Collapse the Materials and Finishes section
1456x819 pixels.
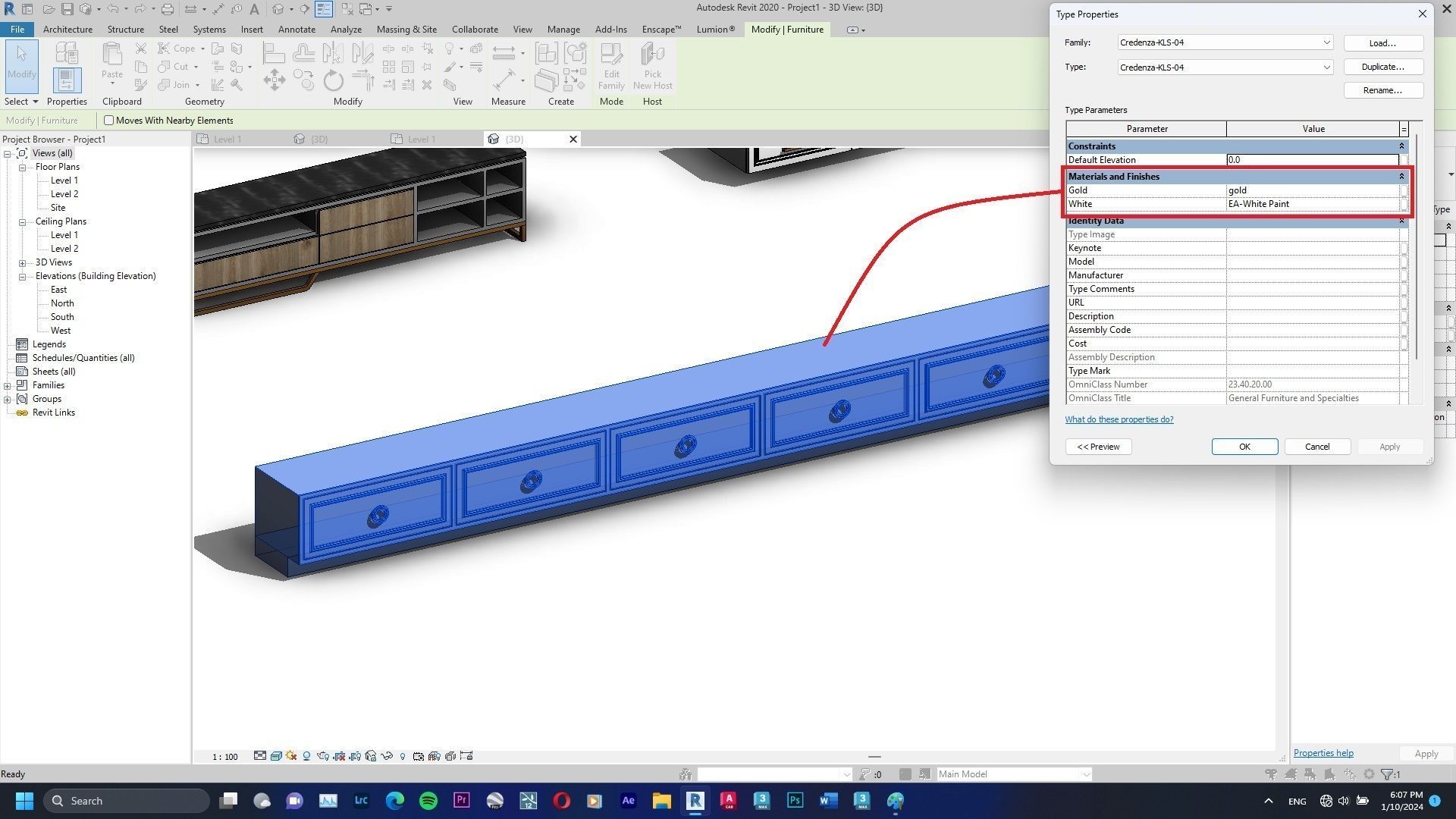point(1401,177)
